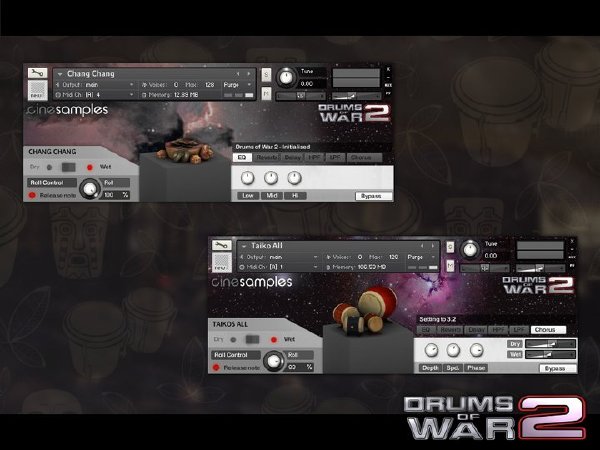Enable Dry radio button in Taikos All panel
Image resolution: width=600 pixels, height=450 pixels.
[233, 339]
